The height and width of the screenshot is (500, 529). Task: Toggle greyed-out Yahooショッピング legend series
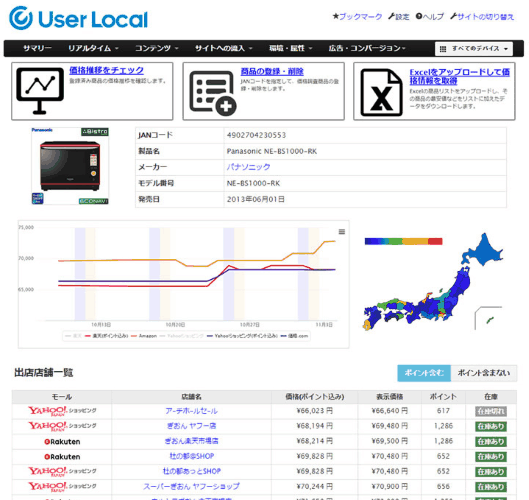point(182,336)
